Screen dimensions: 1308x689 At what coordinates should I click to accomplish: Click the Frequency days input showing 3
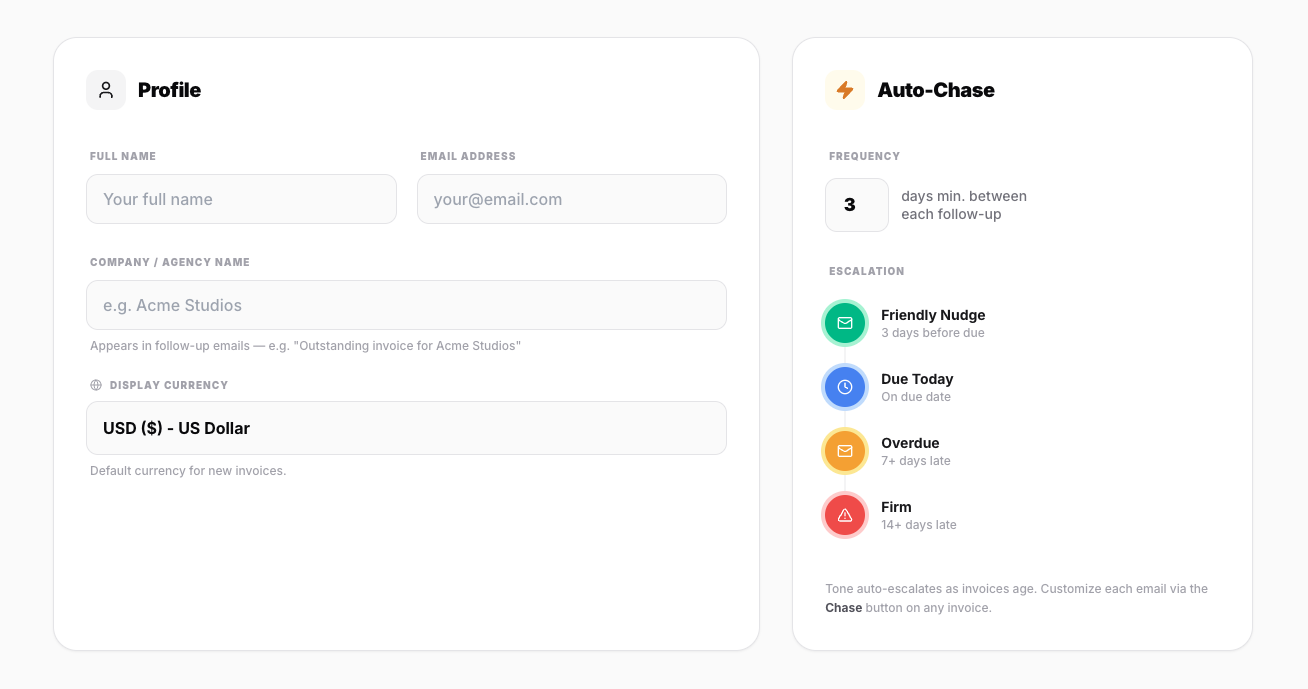coord(856,204)
